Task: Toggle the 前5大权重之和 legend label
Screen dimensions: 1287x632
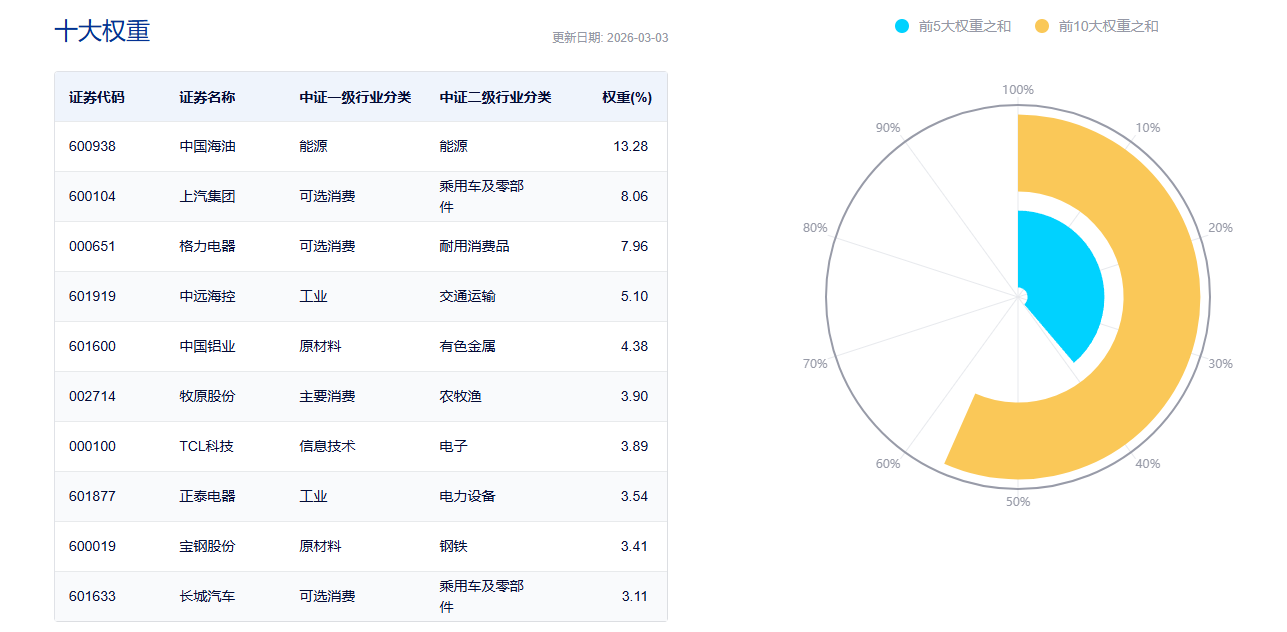Action: pos(964,26)
